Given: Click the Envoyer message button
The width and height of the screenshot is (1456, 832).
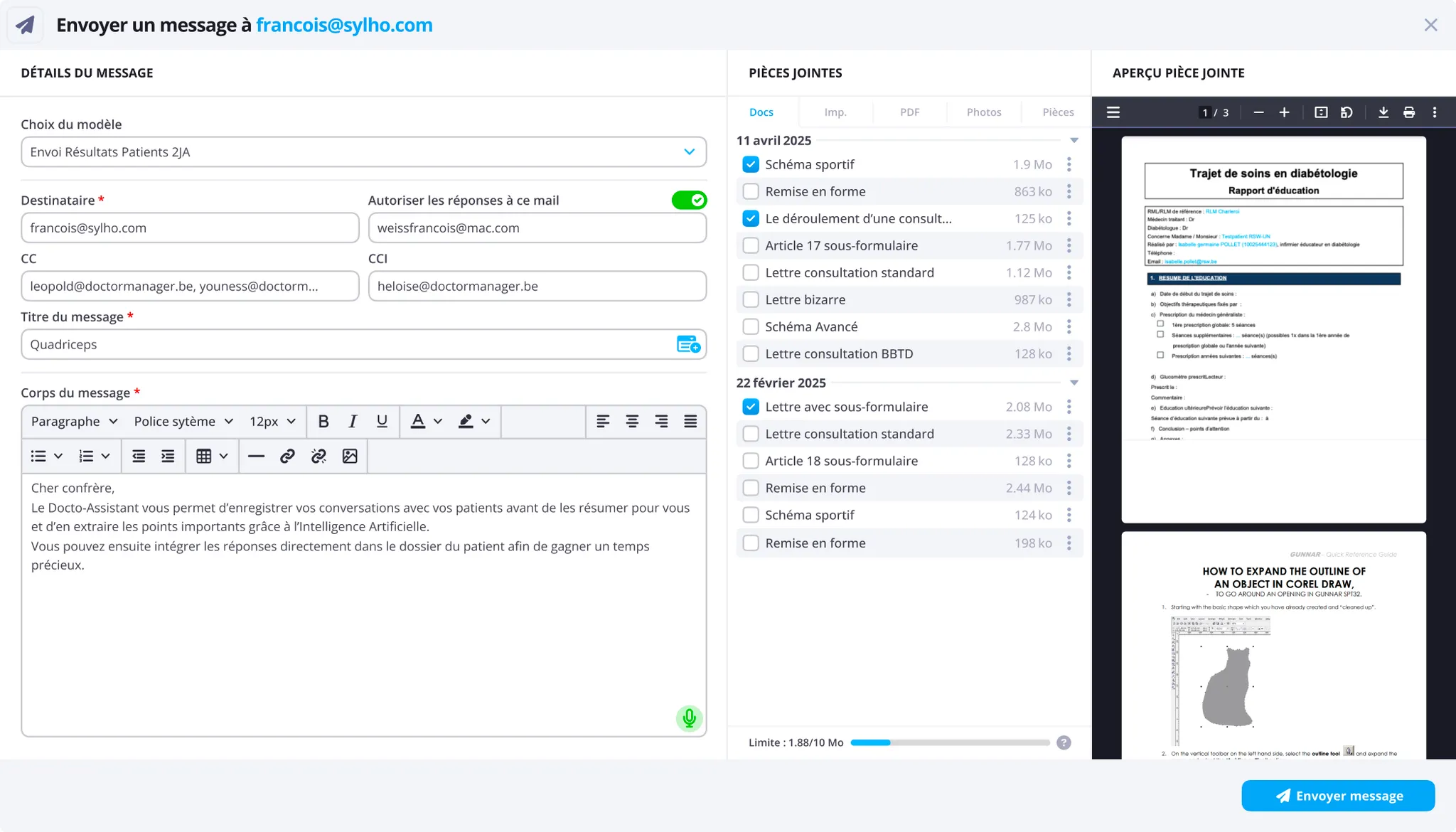Looking at the screenshot, I should tap(1338, 796).
